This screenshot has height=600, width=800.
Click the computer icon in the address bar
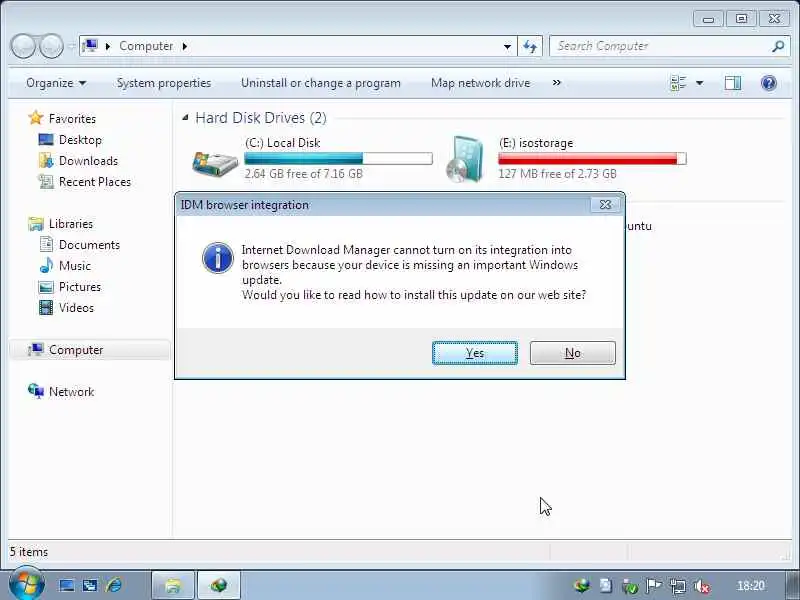pyautogui.click(x=90, y=46)
